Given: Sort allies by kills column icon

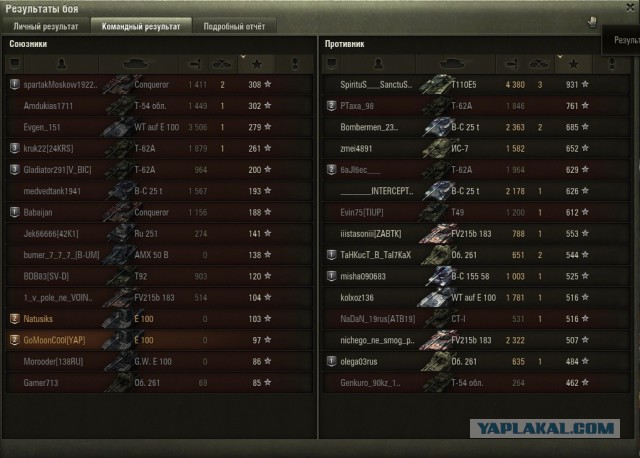Looking at the screenshot, I should click(x=222, y=64).
